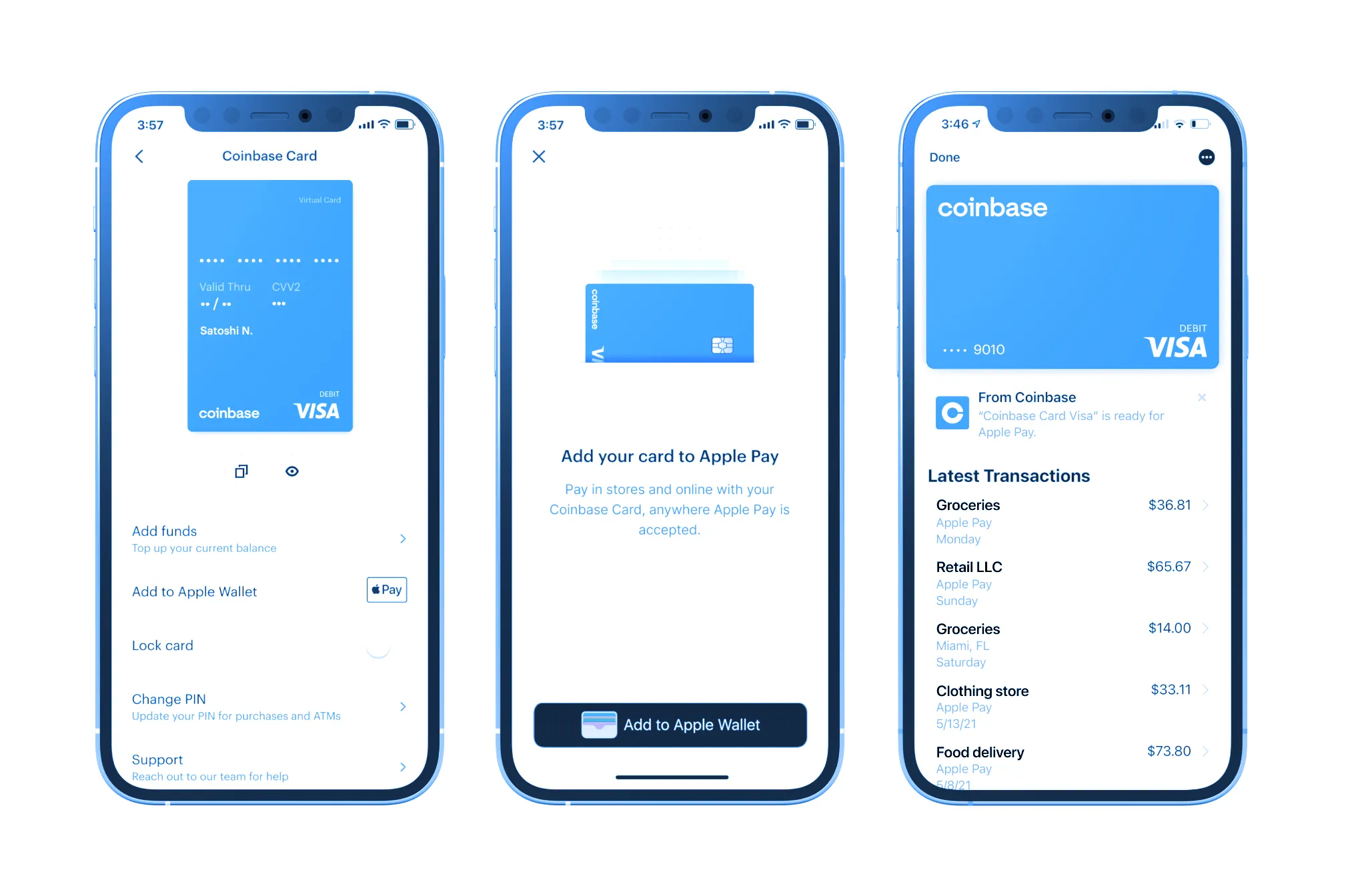Click the Apple Pay wallet icon

point(385,588)
